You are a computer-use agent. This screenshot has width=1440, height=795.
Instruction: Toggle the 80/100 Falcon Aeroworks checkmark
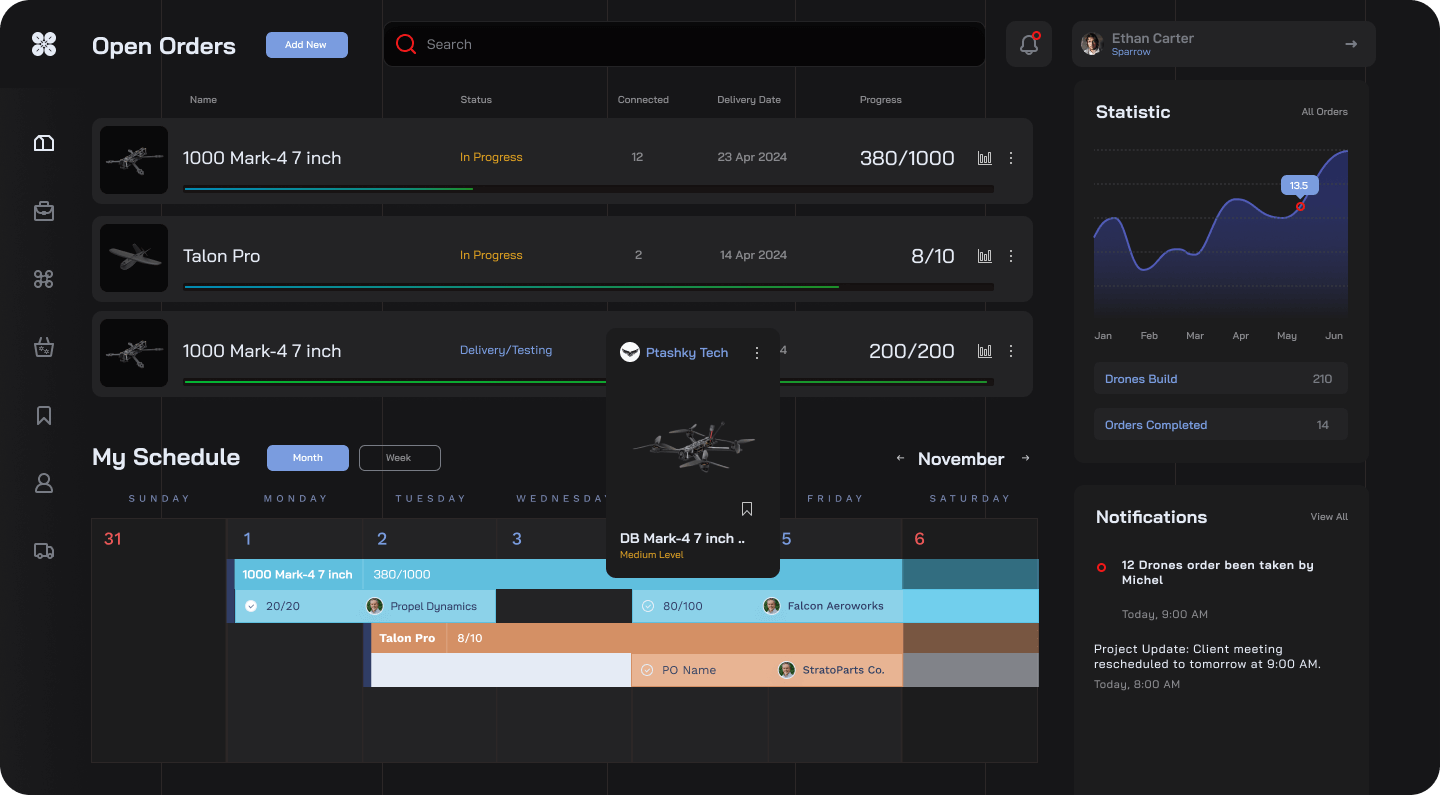pyautogui.click(x=647, y=606)
